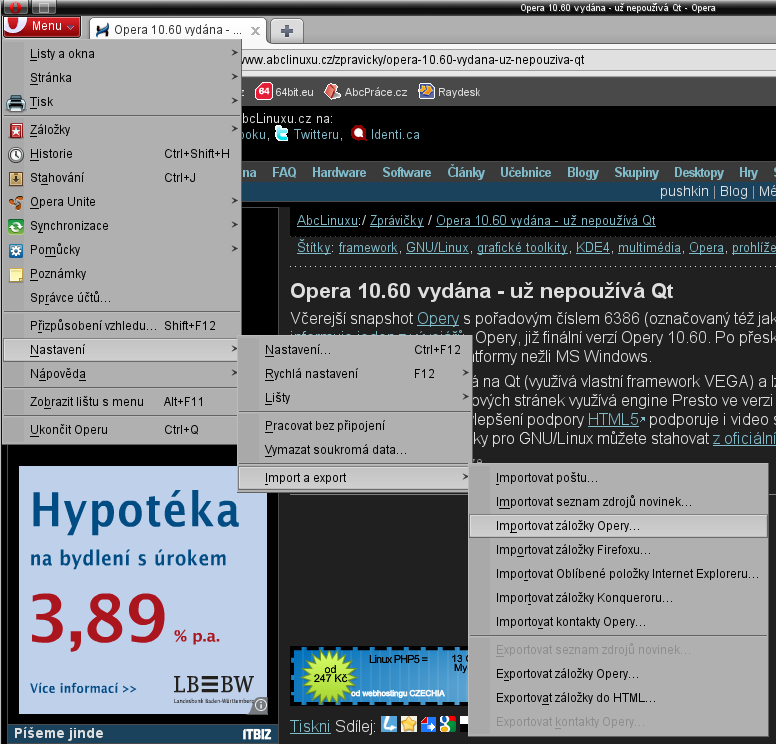Click the green Synchronizace icon
This screenshot has width=776, height=744.
pos(16,227)
